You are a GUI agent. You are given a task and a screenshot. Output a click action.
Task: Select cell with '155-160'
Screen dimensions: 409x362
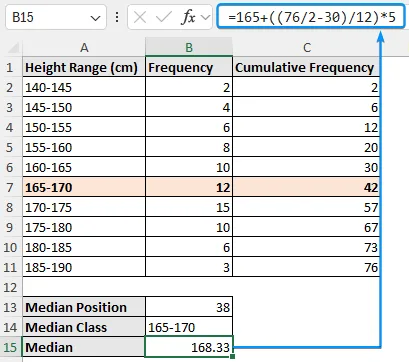84,147
